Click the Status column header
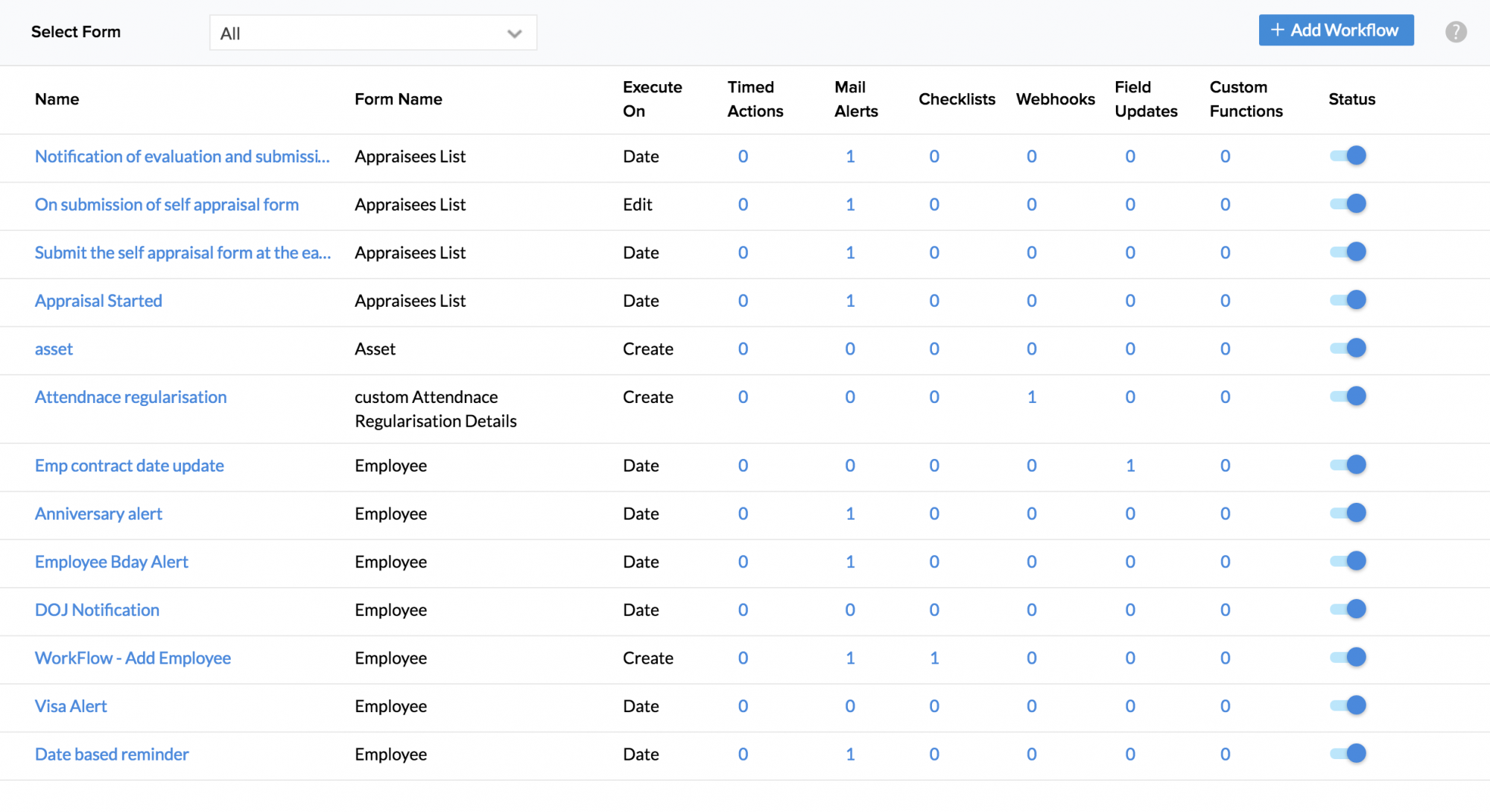Image resolution: width=1490 pixels, height=812 pixels. tap(1351, 99)
